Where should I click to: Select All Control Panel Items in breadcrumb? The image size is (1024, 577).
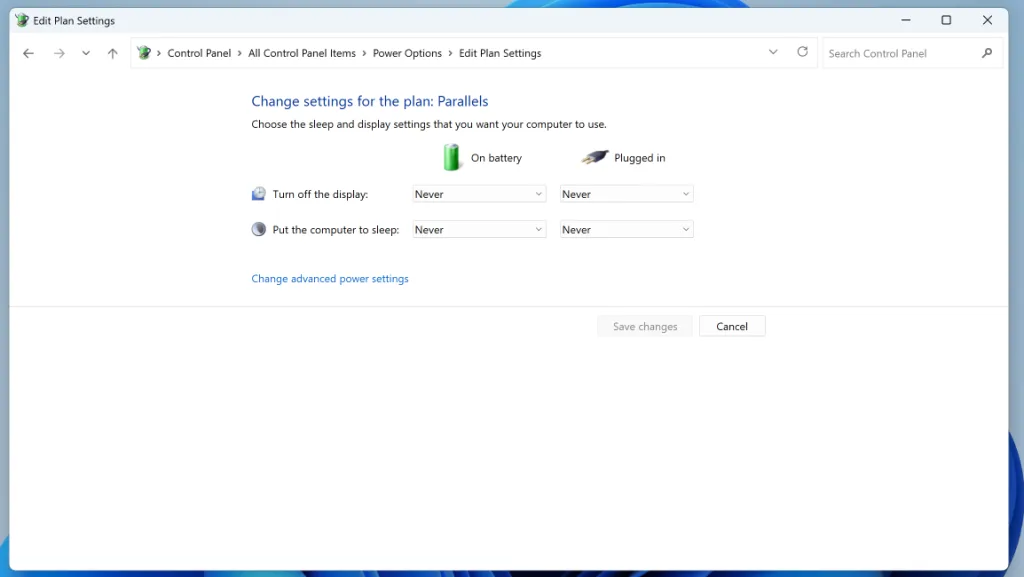tap(302, 53)
